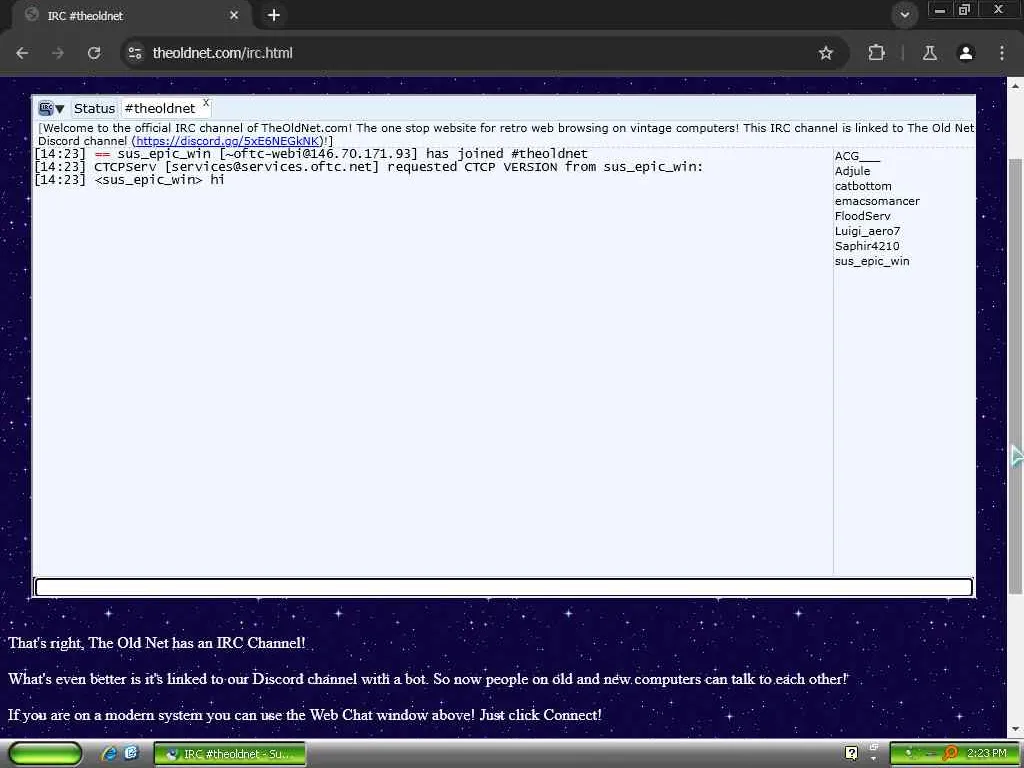The width and height of the screenshot is (1024, 768).
Task: Bookmark this page with the star icon
Action: [826, 53]
